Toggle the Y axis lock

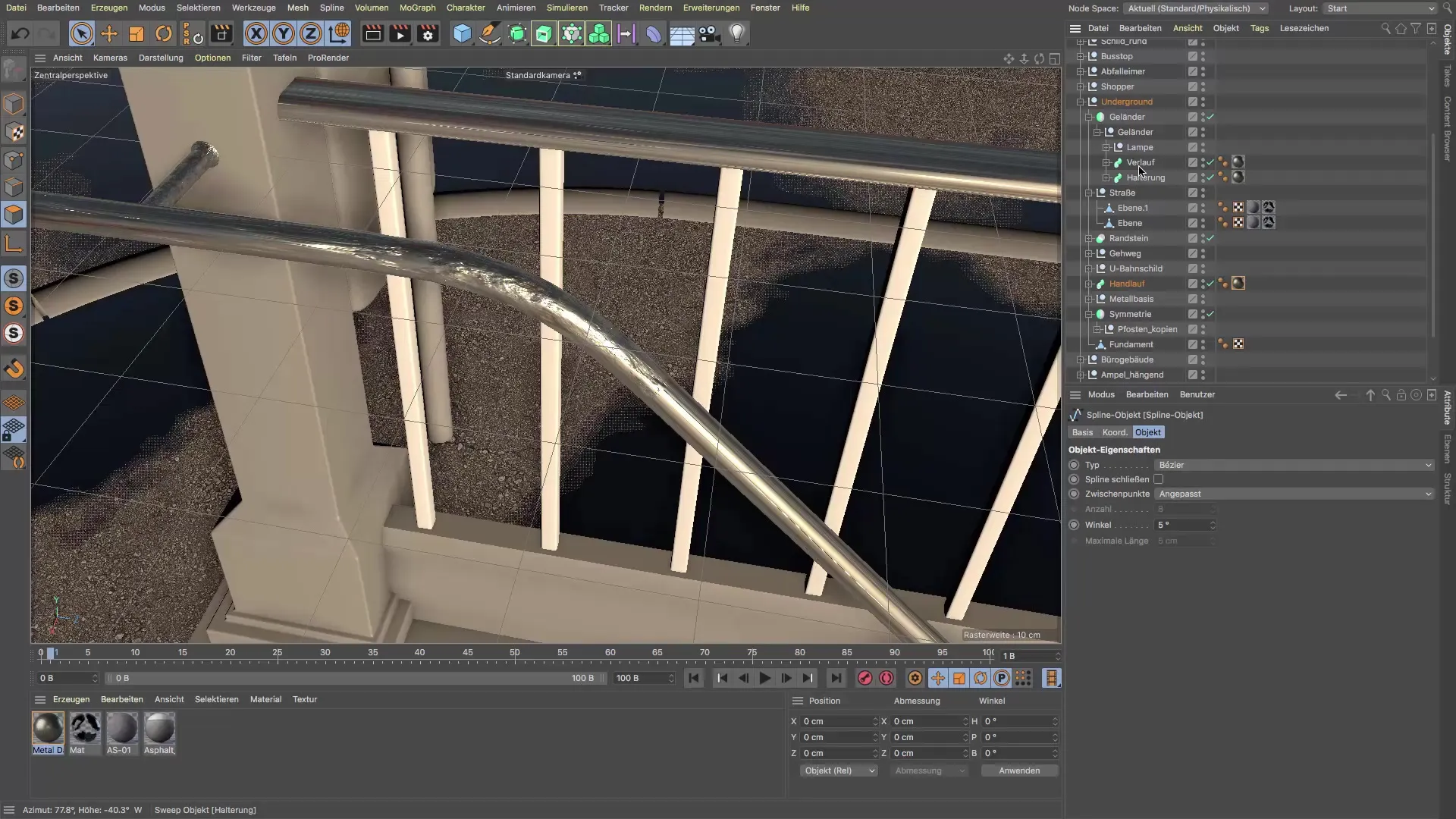(284, 33)
